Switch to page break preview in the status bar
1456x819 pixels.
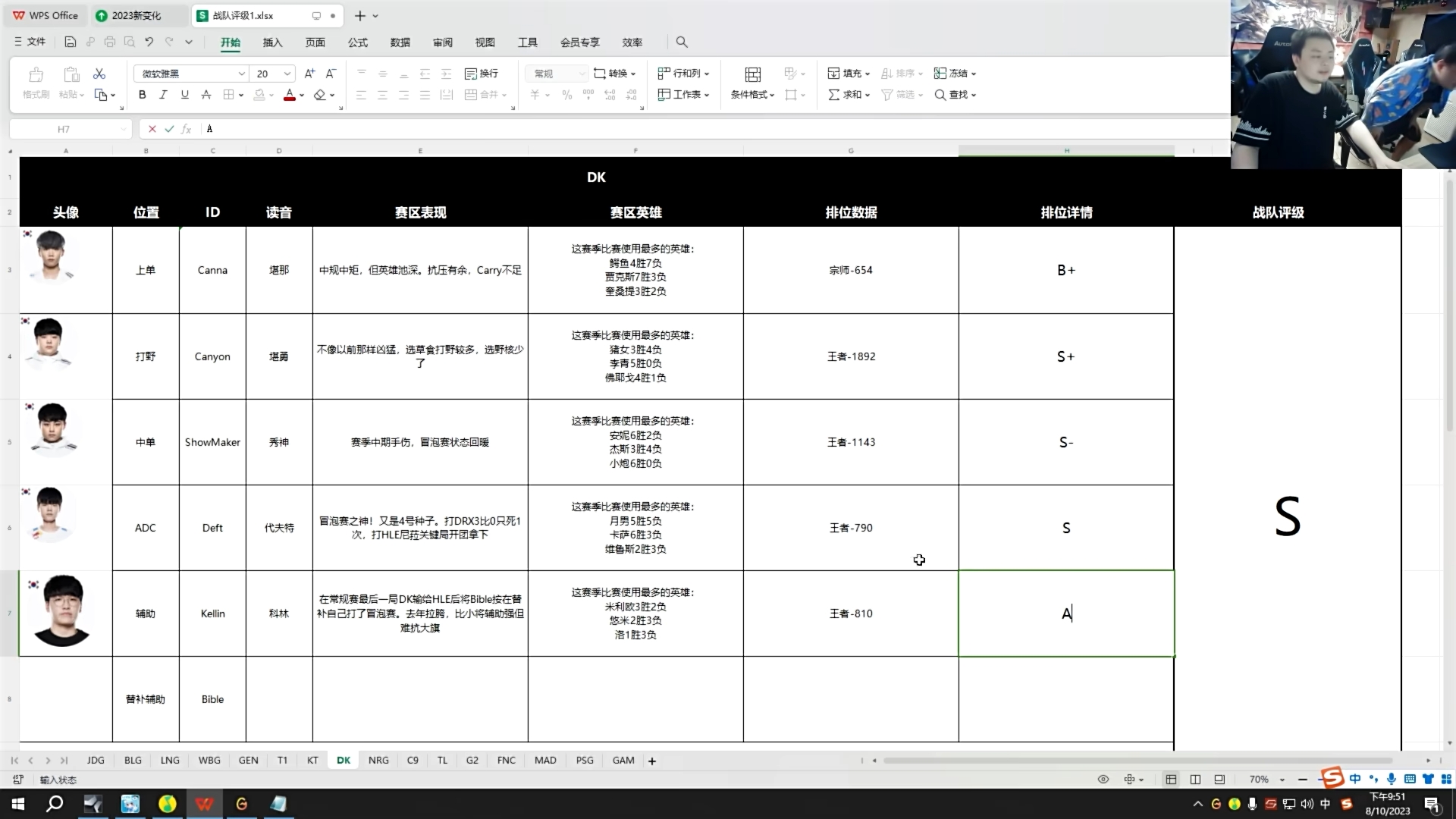(x=1196, y=780)
